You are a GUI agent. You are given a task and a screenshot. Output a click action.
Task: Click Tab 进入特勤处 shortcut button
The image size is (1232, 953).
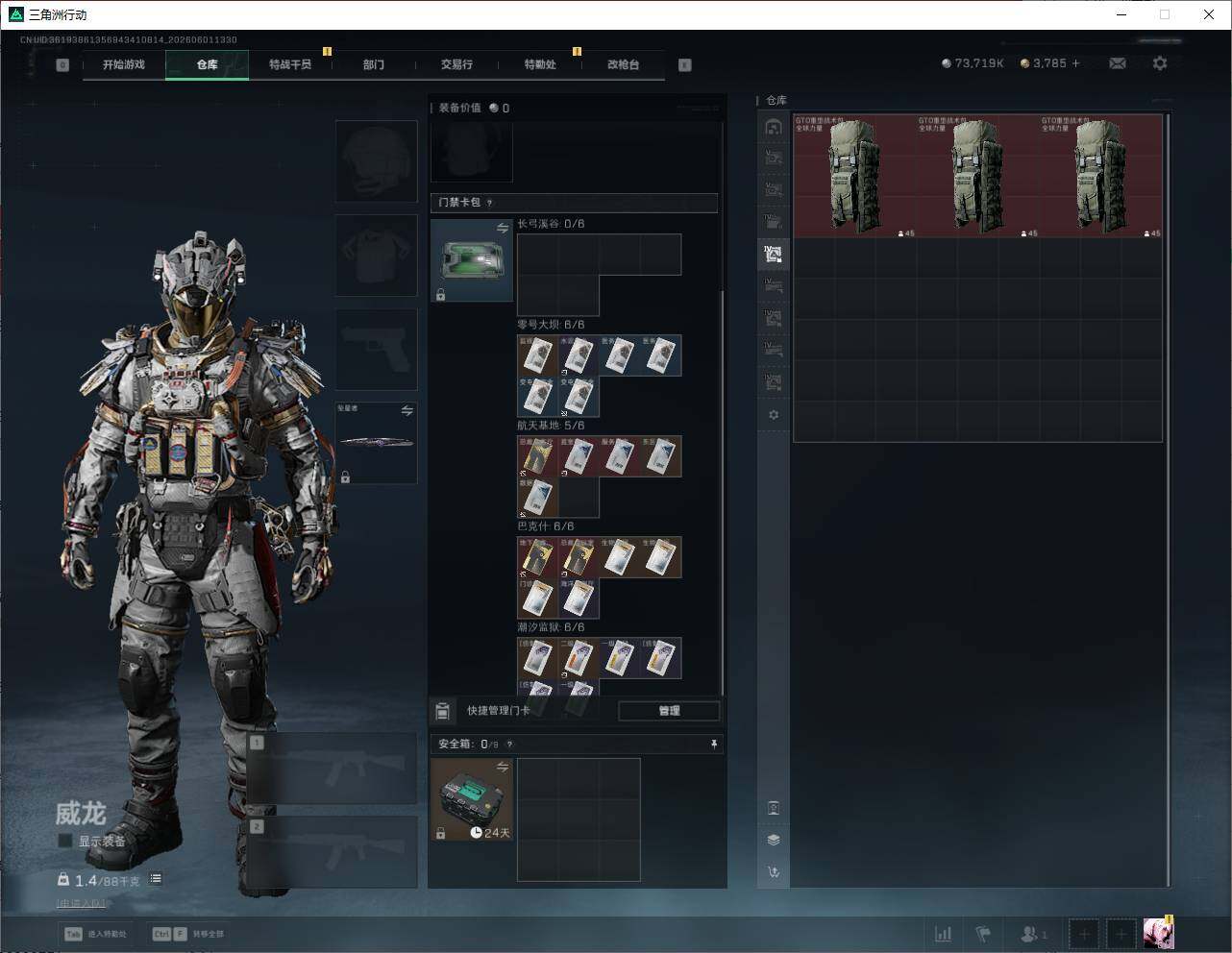[x=95, y=934]
